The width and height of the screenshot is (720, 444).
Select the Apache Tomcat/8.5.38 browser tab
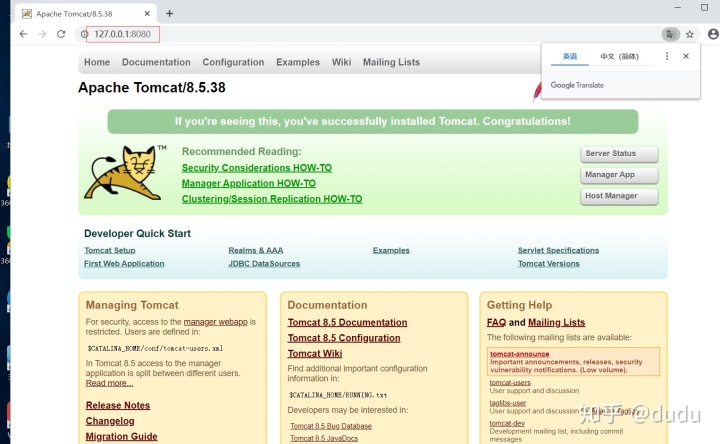(x=86, y=13)
